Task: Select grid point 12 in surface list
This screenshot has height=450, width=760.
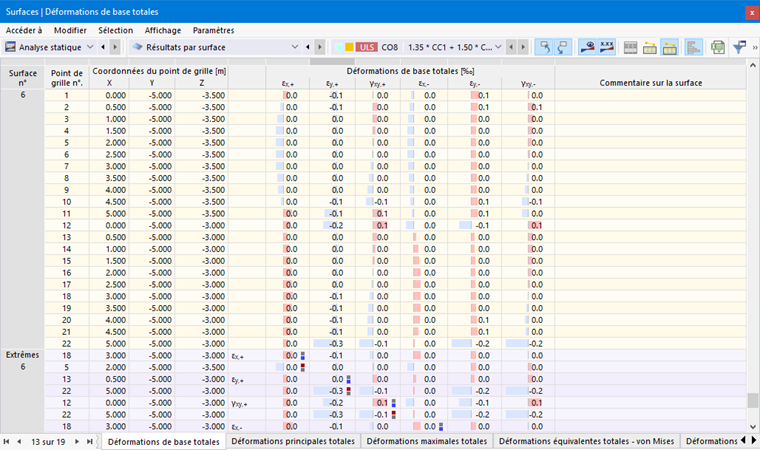Action: point(66,225)
